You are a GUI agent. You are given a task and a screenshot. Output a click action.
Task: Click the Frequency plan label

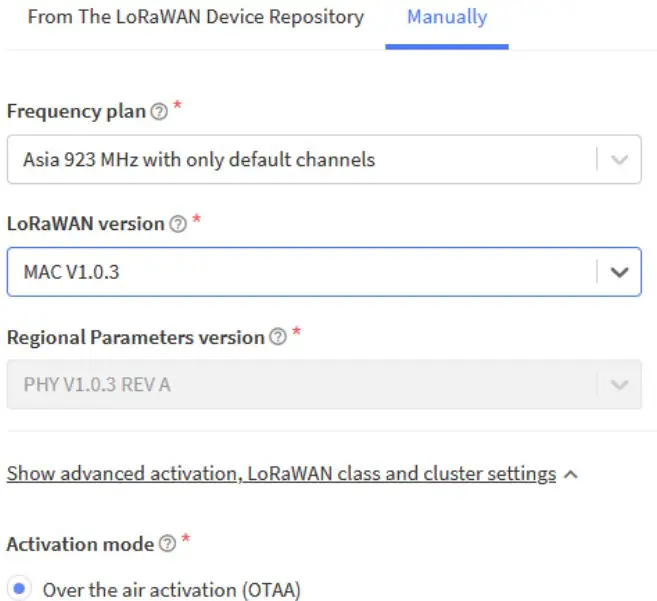76,112
